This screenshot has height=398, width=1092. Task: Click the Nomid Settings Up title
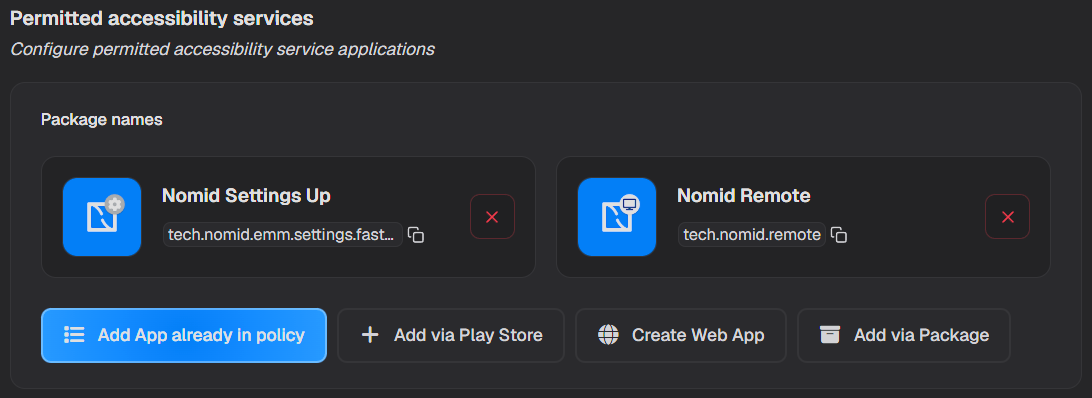(x=247, y=196)
